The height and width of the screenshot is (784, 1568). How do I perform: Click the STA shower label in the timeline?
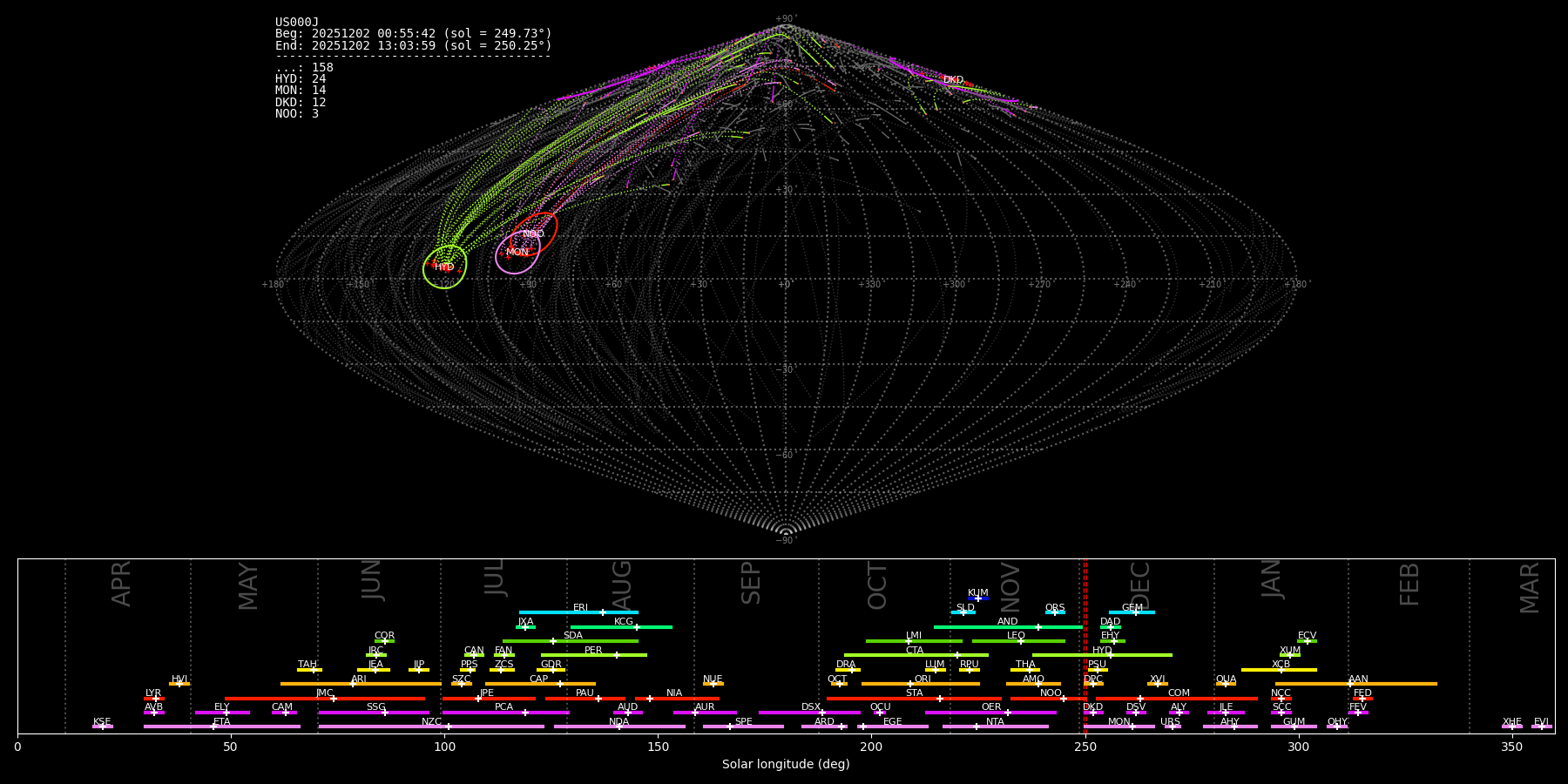tap(914, 693)
